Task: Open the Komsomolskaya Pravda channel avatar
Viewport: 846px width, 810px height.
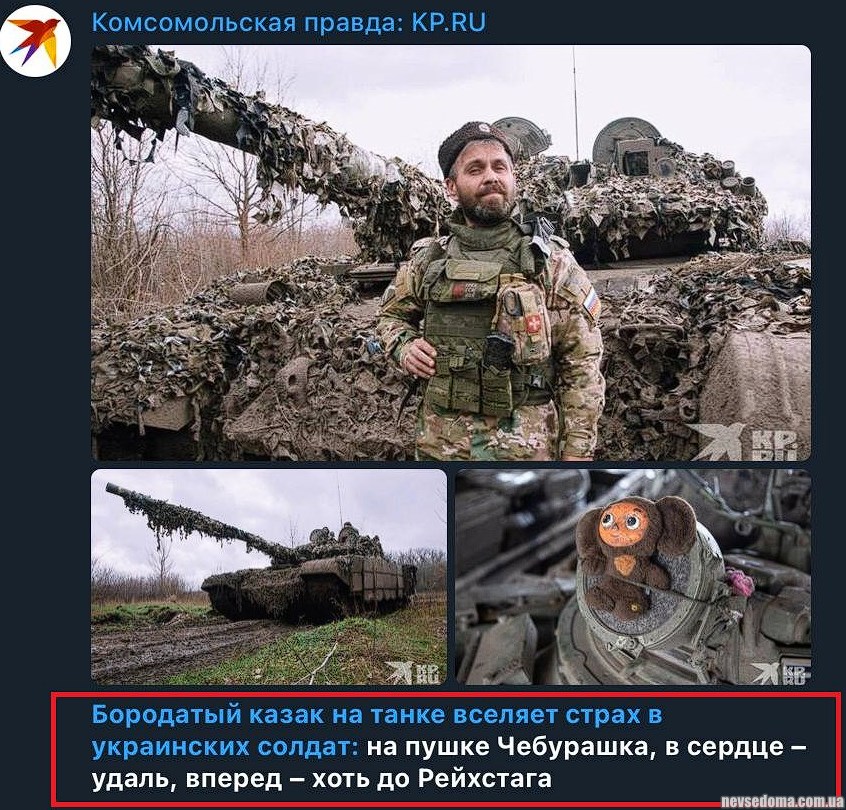Action: [36, 40]
